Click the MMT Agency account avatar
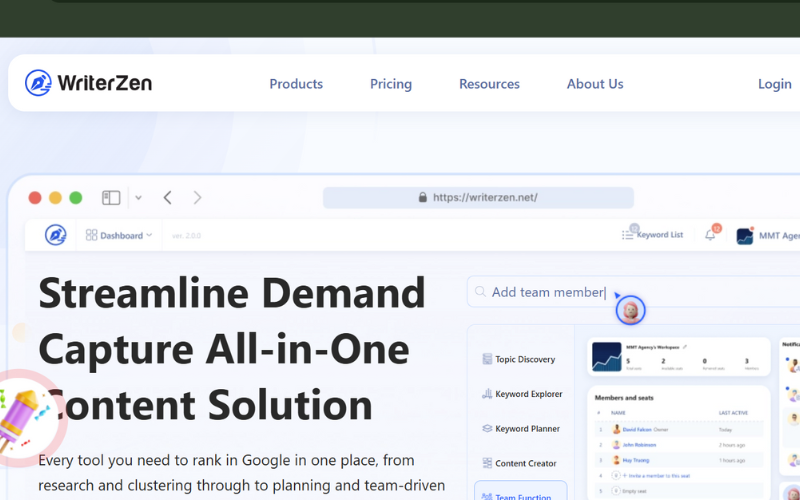The image size is (800, 500). point(745,236)
